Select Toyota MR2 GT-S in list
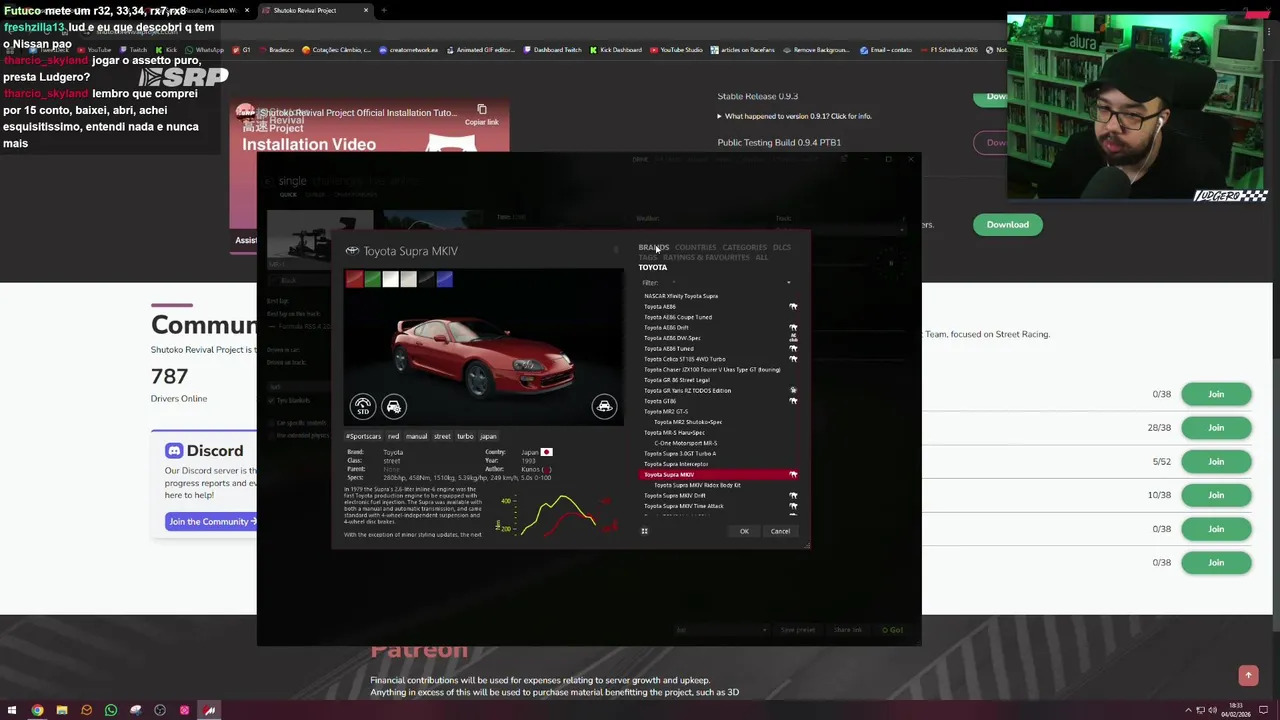1280x720 pixels. (x=718, y=411)
